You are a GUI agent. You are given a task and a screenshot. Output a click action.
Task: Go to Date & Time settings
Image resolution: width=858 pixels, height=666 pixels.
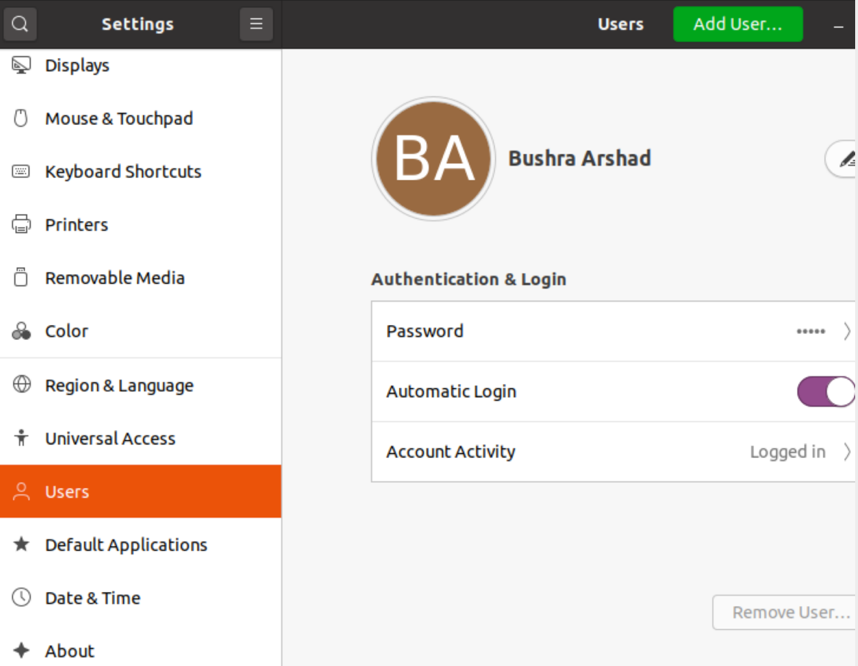[x=92, y=598]
